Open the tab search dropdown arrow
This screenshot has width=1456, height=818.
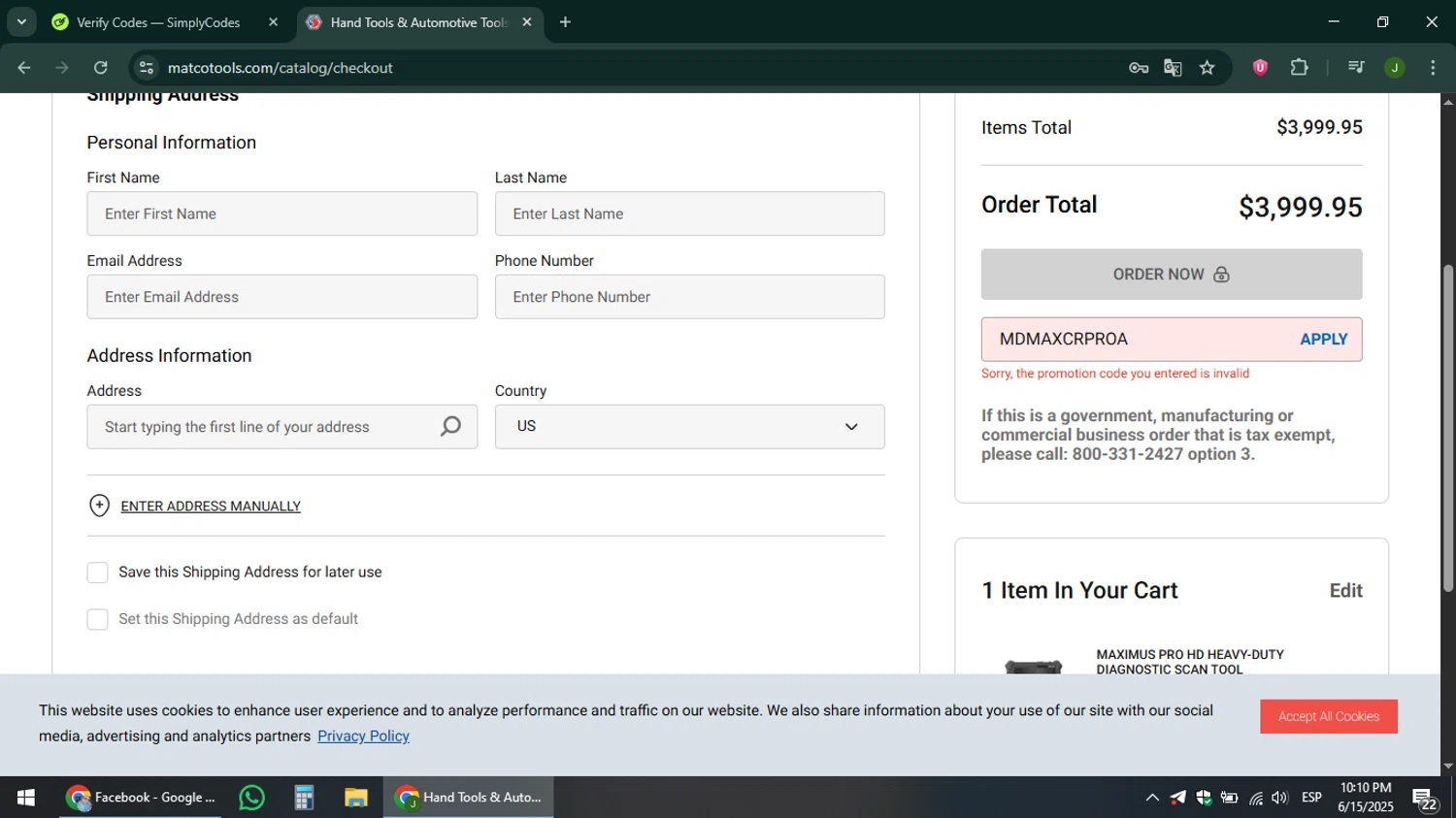21,22
